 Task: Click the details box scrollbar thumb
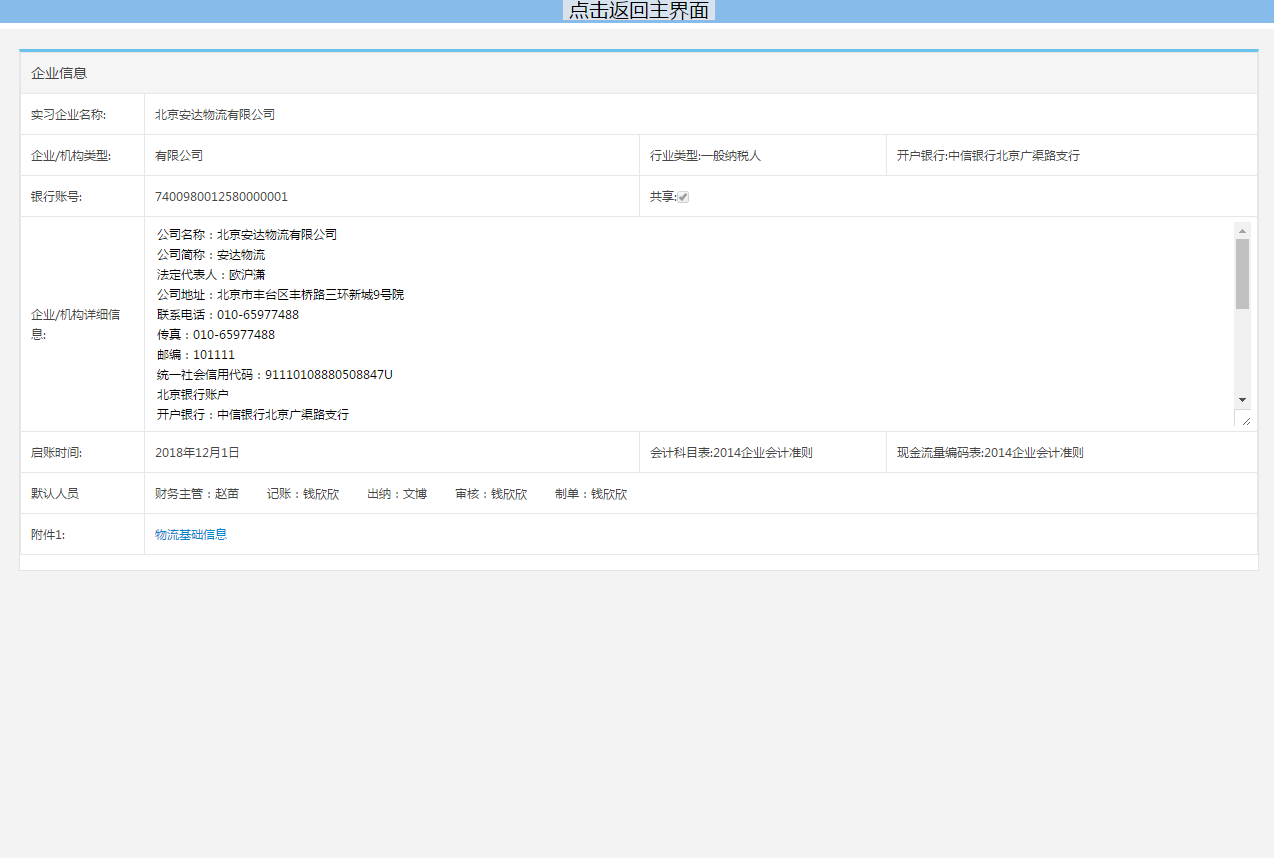1242,273
